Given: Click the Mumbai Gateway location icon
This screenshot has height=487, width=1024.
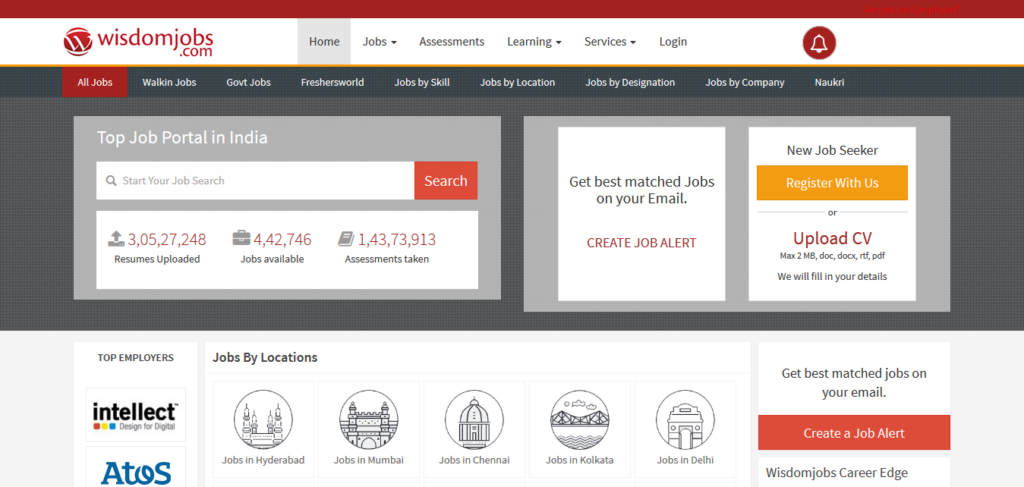Looking at the screenshot, I should pos(369,419).
